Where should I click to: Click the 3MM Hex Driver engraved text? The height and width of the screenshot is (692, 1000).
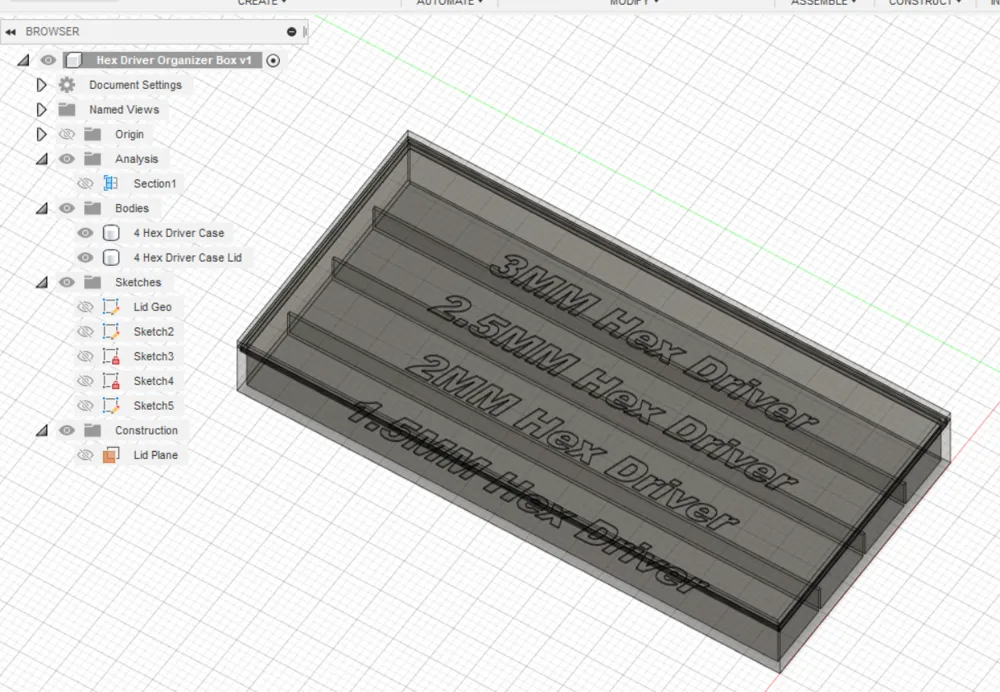(x=654, y=340)
